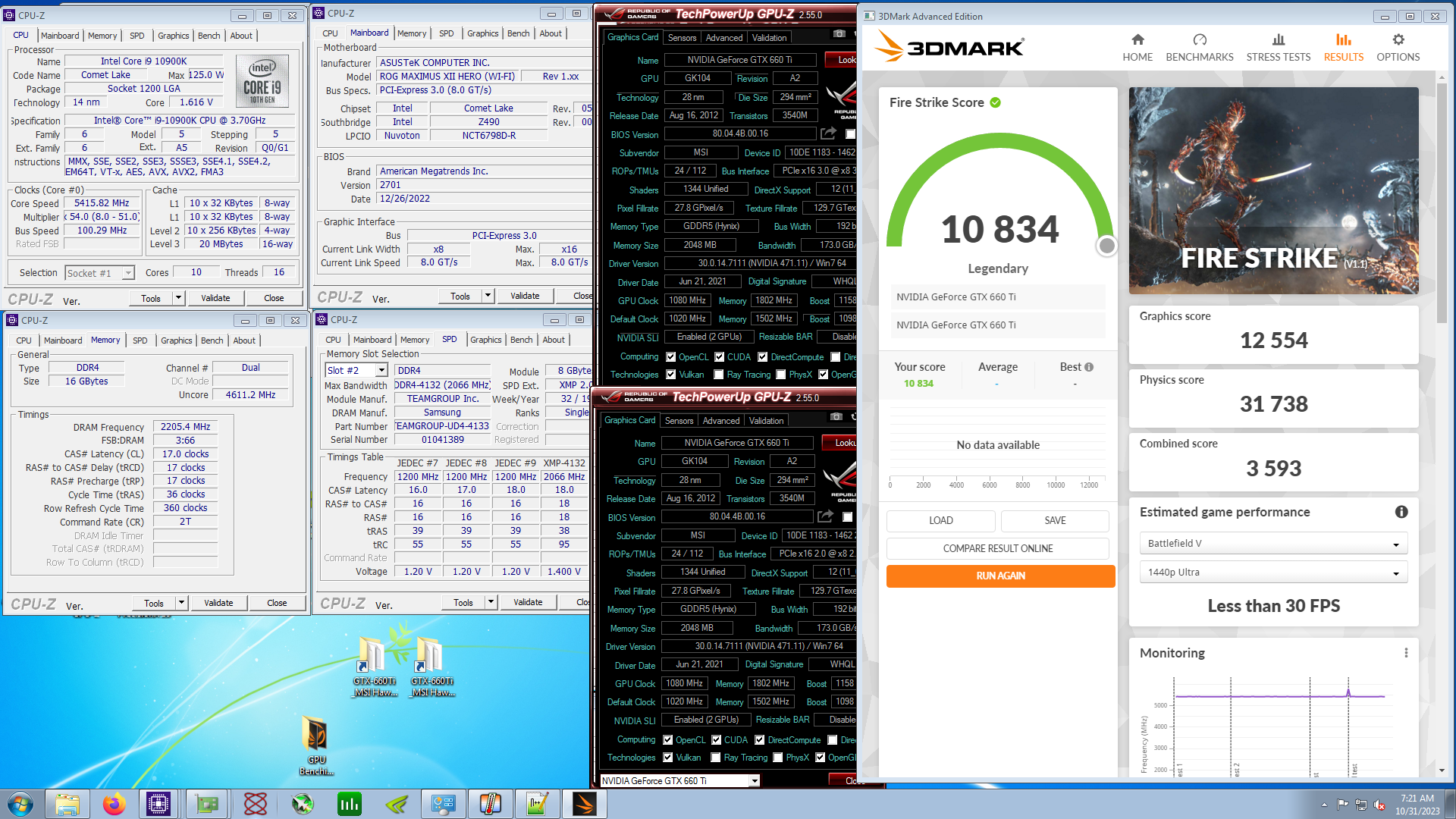
Task: Click LOAD button in 3DMark
Action: [940, 520]
